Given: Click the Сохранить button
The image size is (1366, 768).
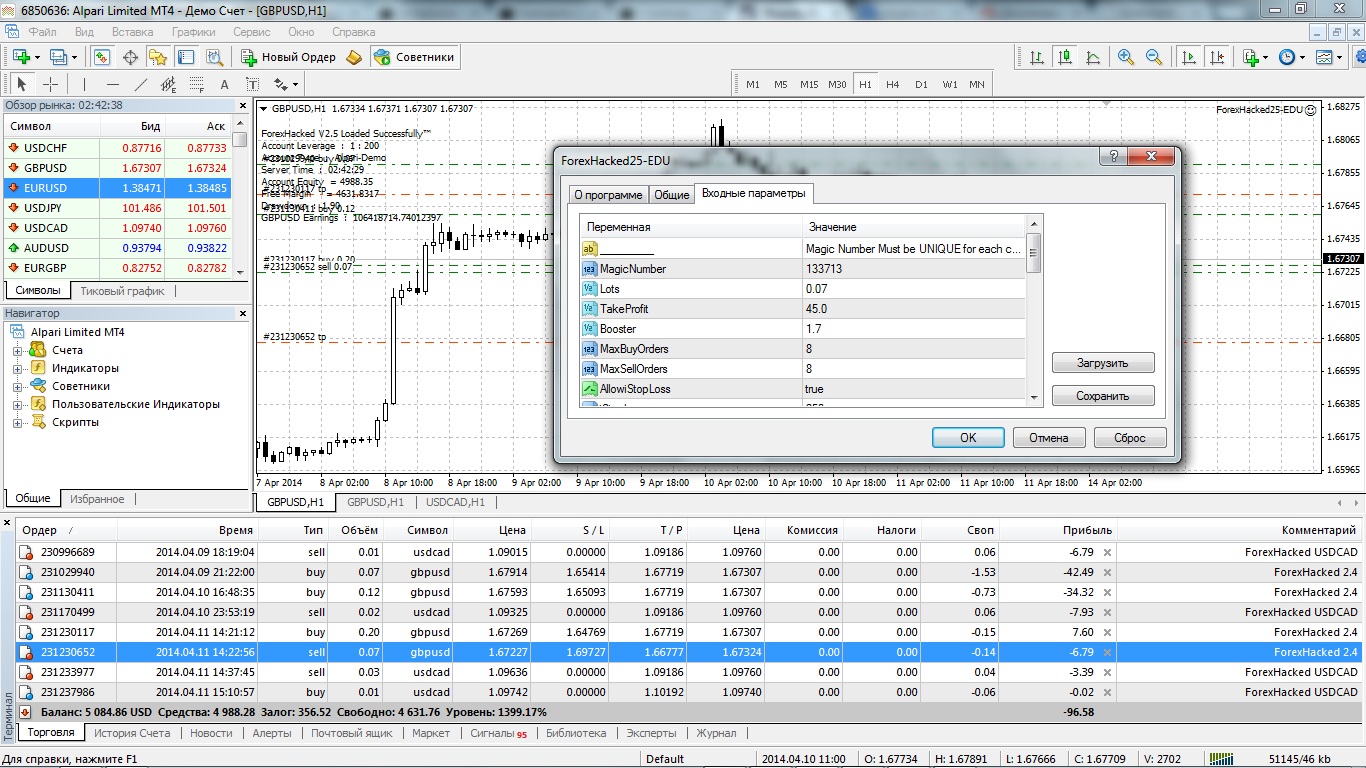Looking at the screenshot, I should pyautogui.click(x=1103, y=396).
